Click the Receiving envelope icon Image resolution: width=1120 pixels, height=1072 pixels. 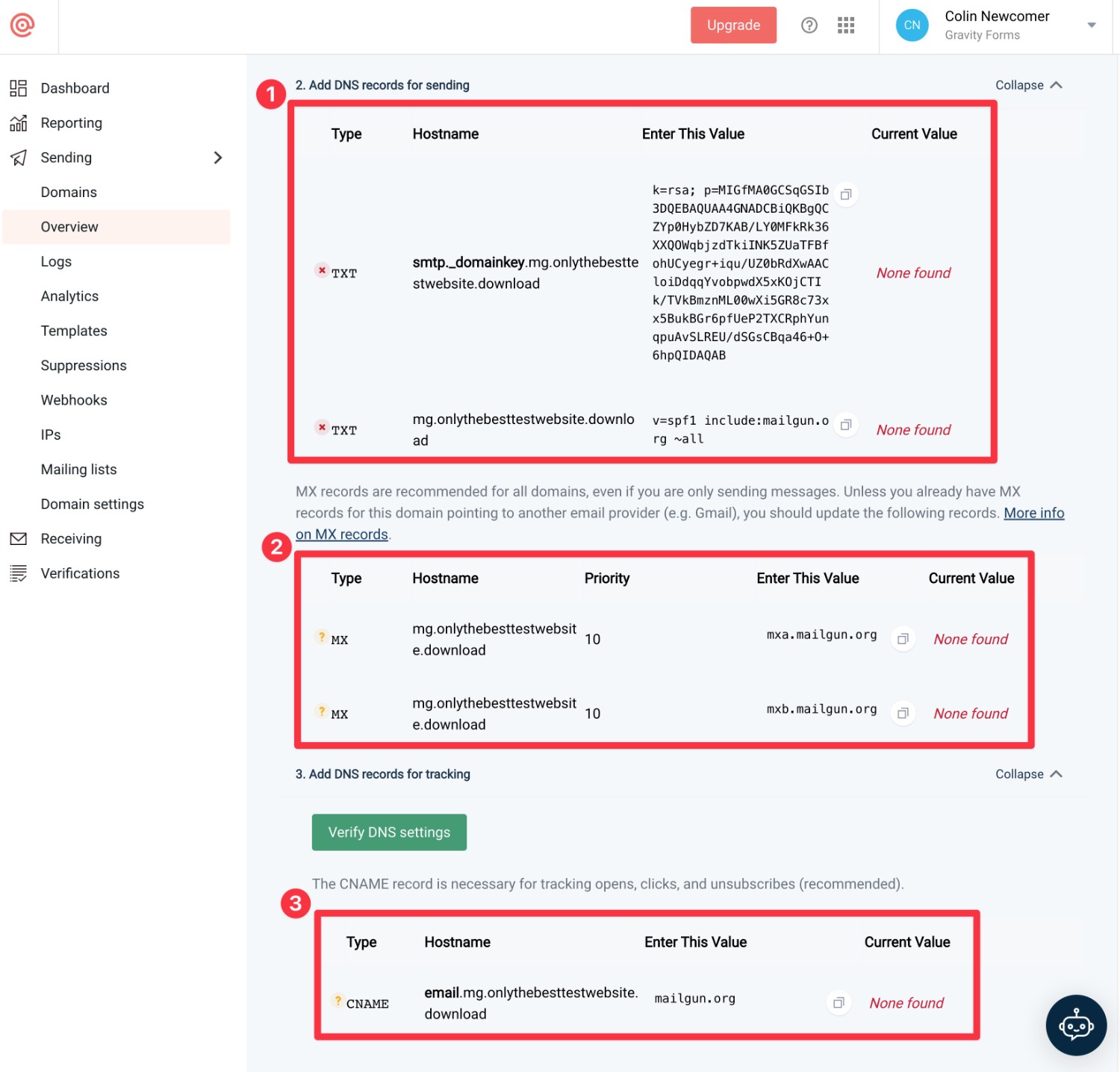pos(19,539)
